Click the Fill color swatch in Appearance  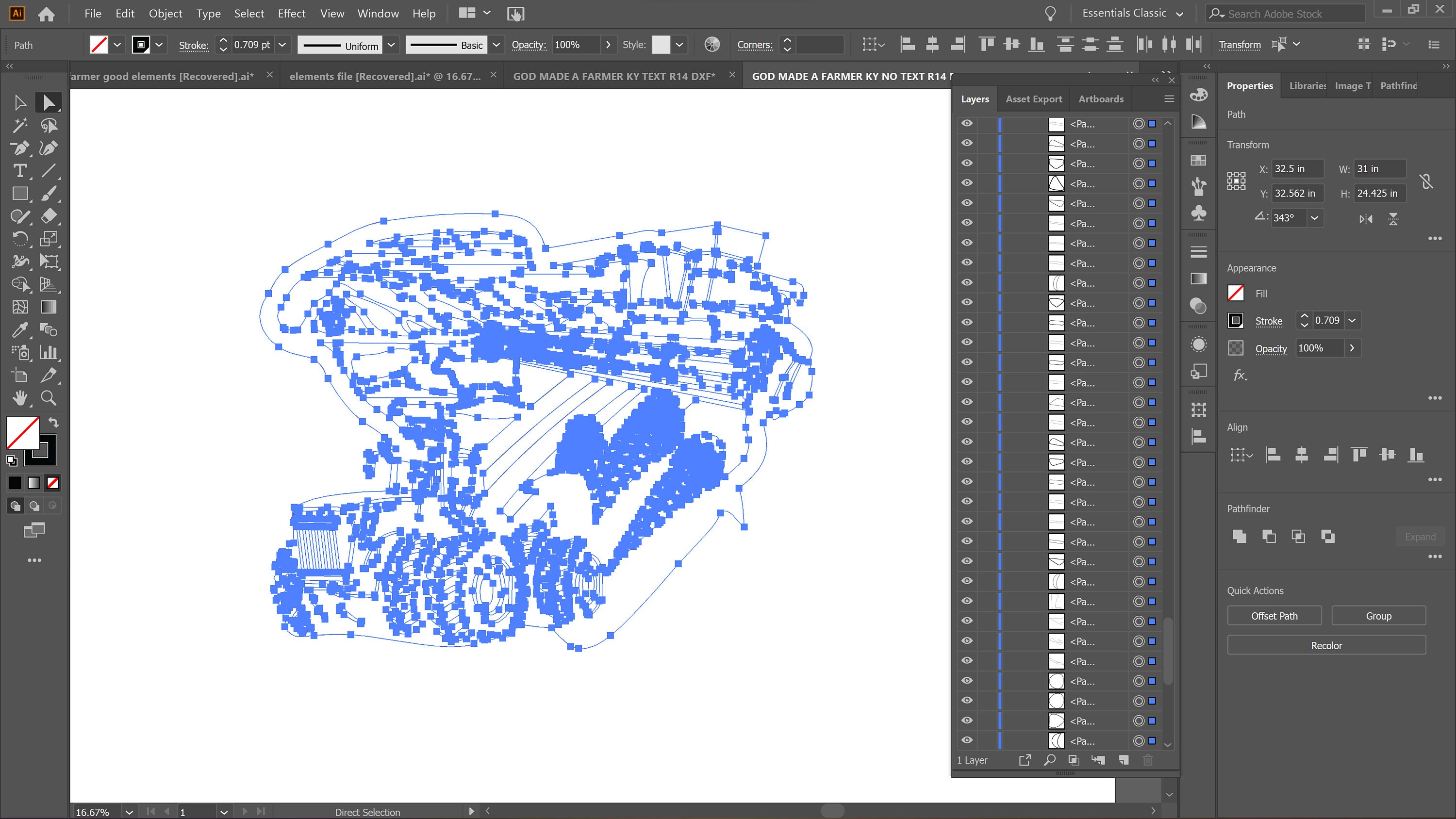pos(1236,294)
